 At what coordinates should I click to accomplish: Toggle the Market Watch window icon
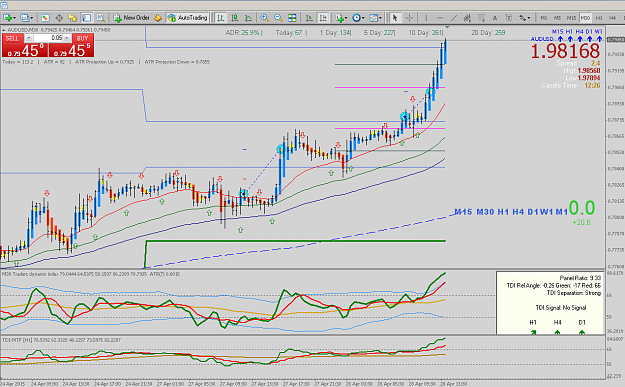pos(45,18)
